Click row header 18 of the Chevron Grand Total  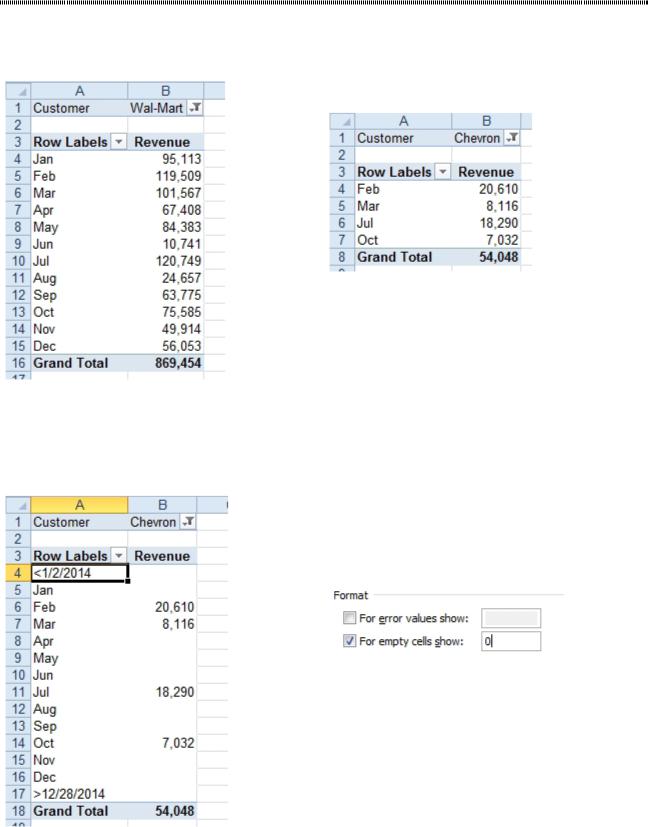tap(18, 811)
